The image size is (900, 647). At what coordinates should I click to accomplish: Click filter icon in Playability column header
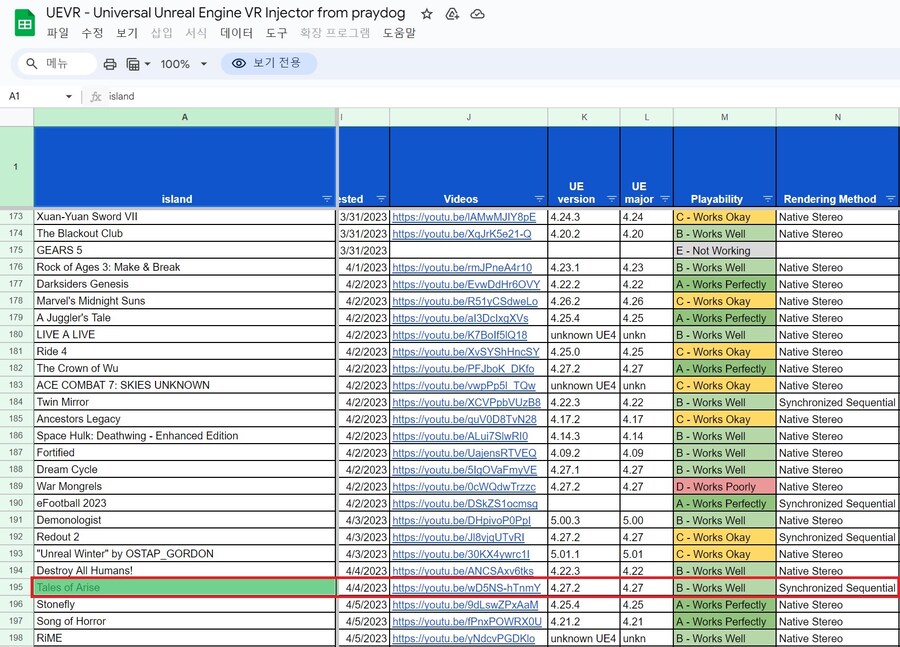coord(767,199)
